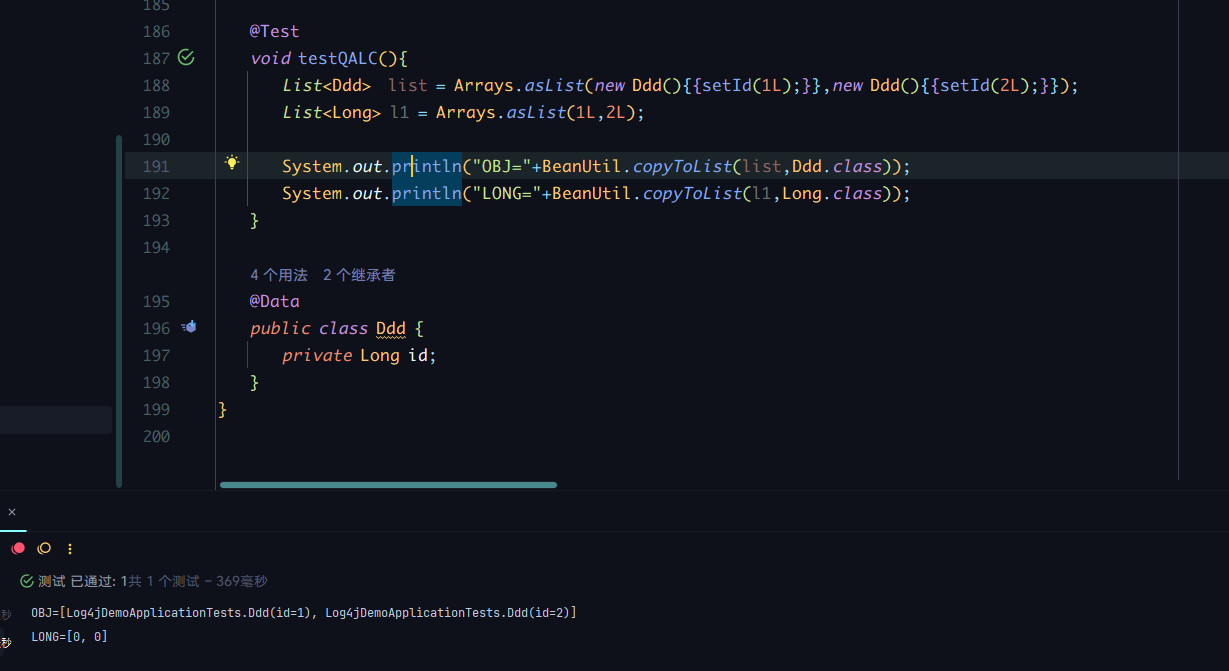Stop the test run with the red stop icon
The width and height of the screenshot is (1229, 671).
click(18, 548)
